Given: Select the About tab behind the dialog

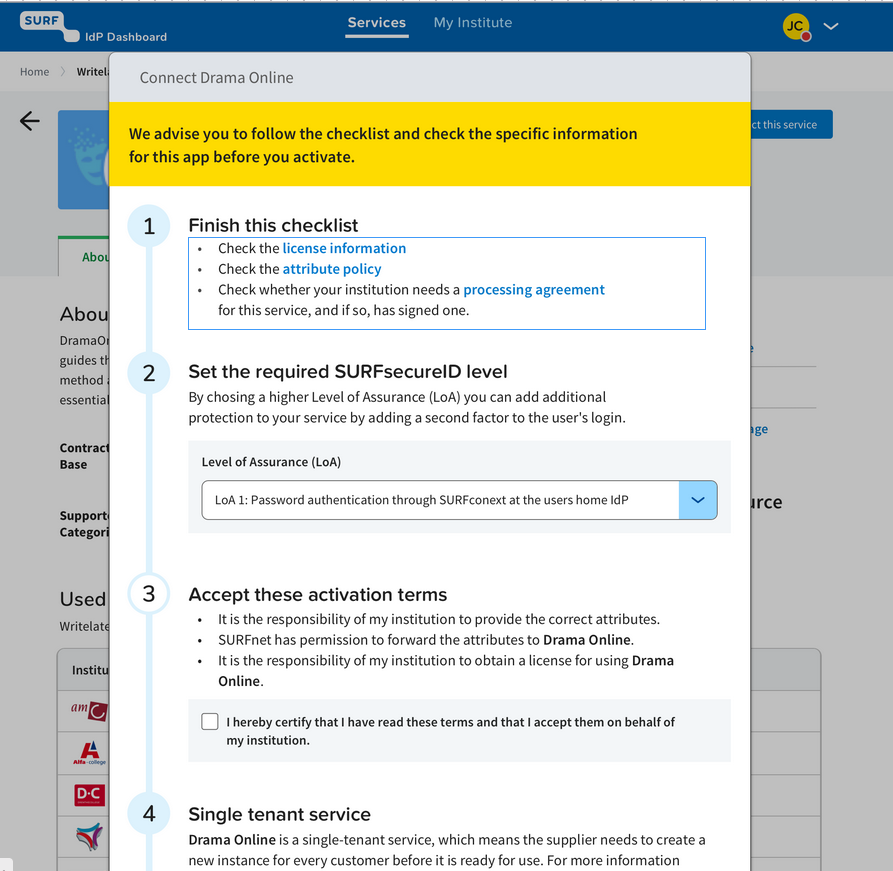Looking at the screenshot, I should tap(84, 257).
